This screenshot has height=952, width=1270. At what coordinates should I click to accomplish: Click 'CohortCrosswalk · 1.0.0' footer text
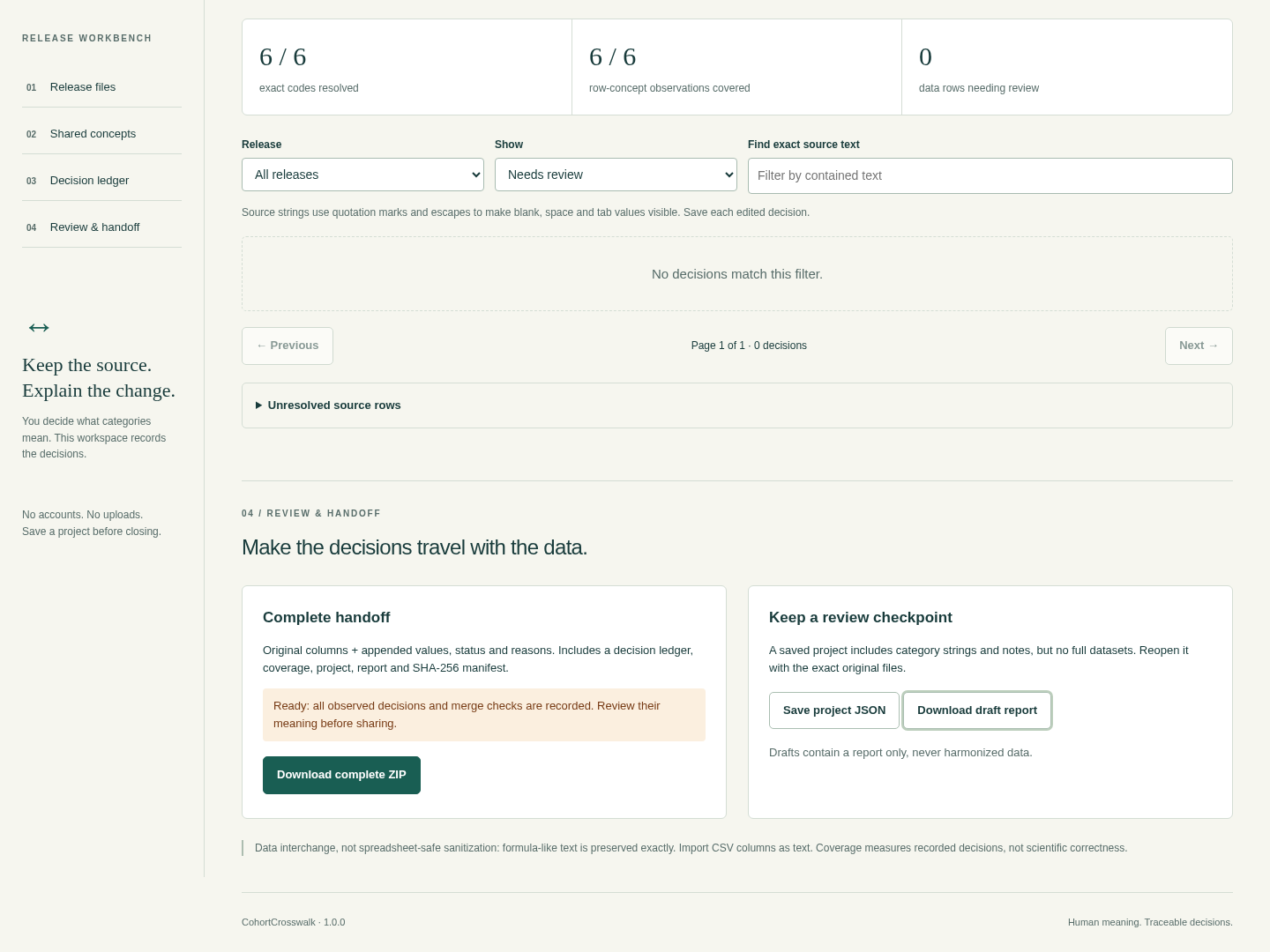coord(294,922)
